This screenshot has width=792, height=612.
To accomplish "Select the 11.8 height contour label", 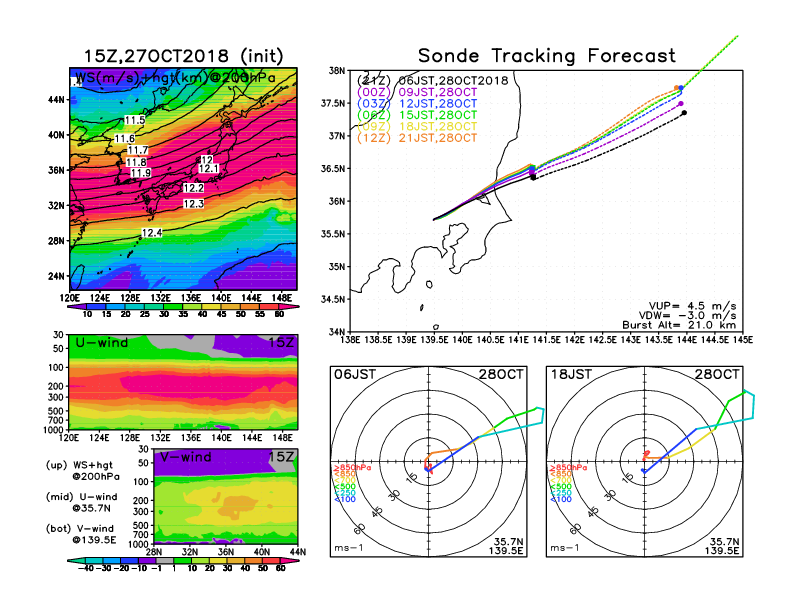I will 136,162.
